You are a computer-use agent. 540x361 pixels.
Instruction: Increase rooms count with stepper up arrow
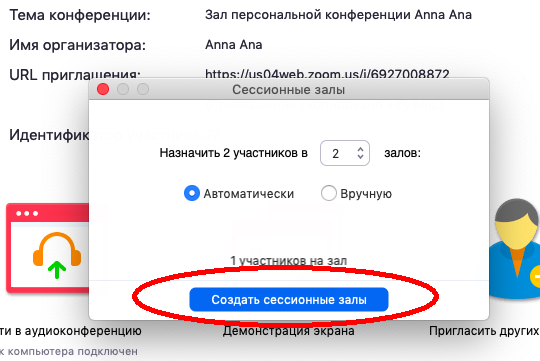click(360, 149)
